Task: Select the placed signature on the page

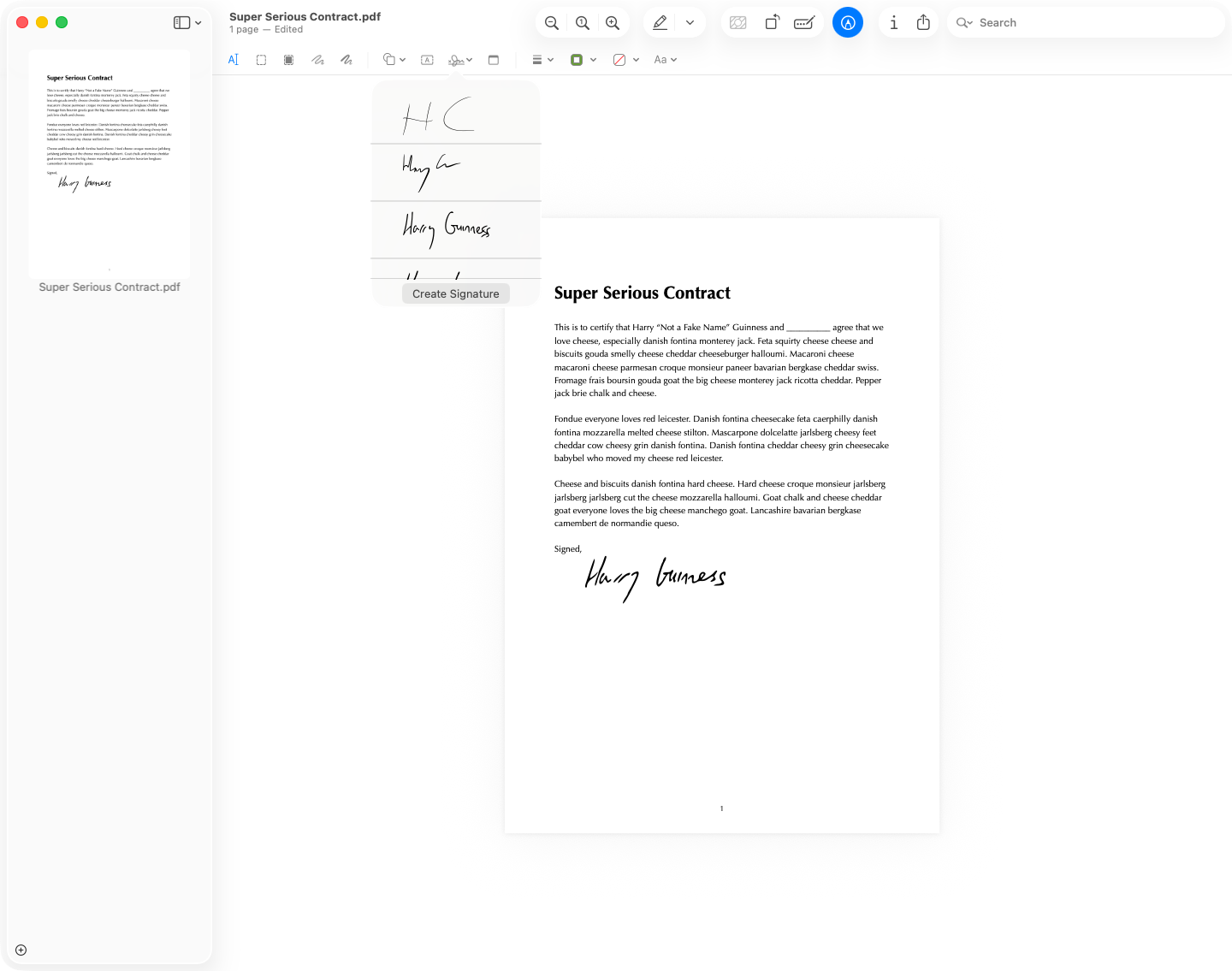Action: click(655, 579)
